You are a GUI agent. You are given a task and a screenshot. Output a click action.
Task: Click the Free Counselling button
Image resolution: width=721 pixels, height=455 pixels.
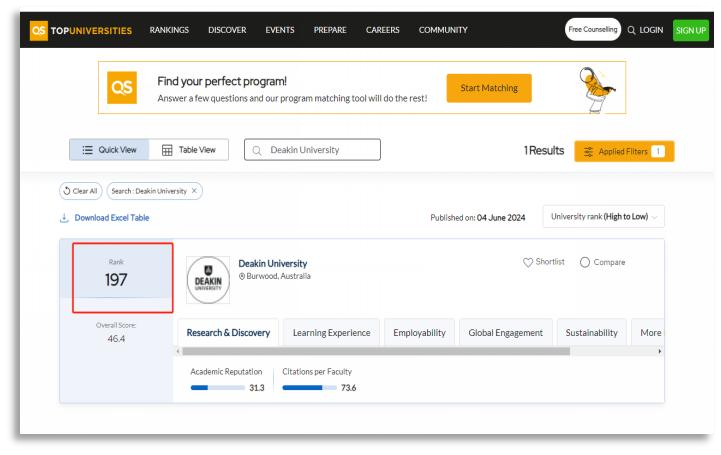click(593, 29)
